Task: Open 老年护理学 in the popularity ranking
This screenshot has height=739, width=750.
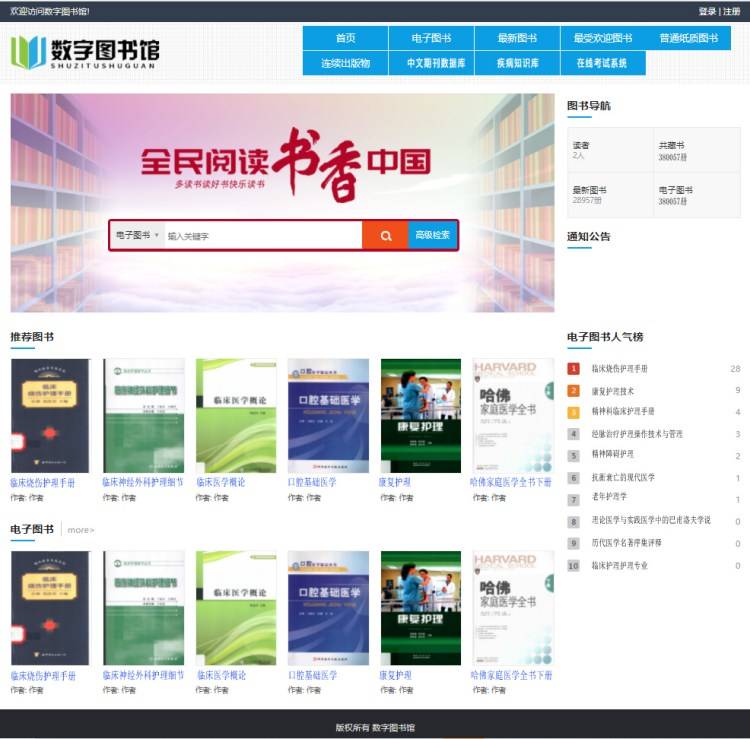Action: (x=609, y=496)
